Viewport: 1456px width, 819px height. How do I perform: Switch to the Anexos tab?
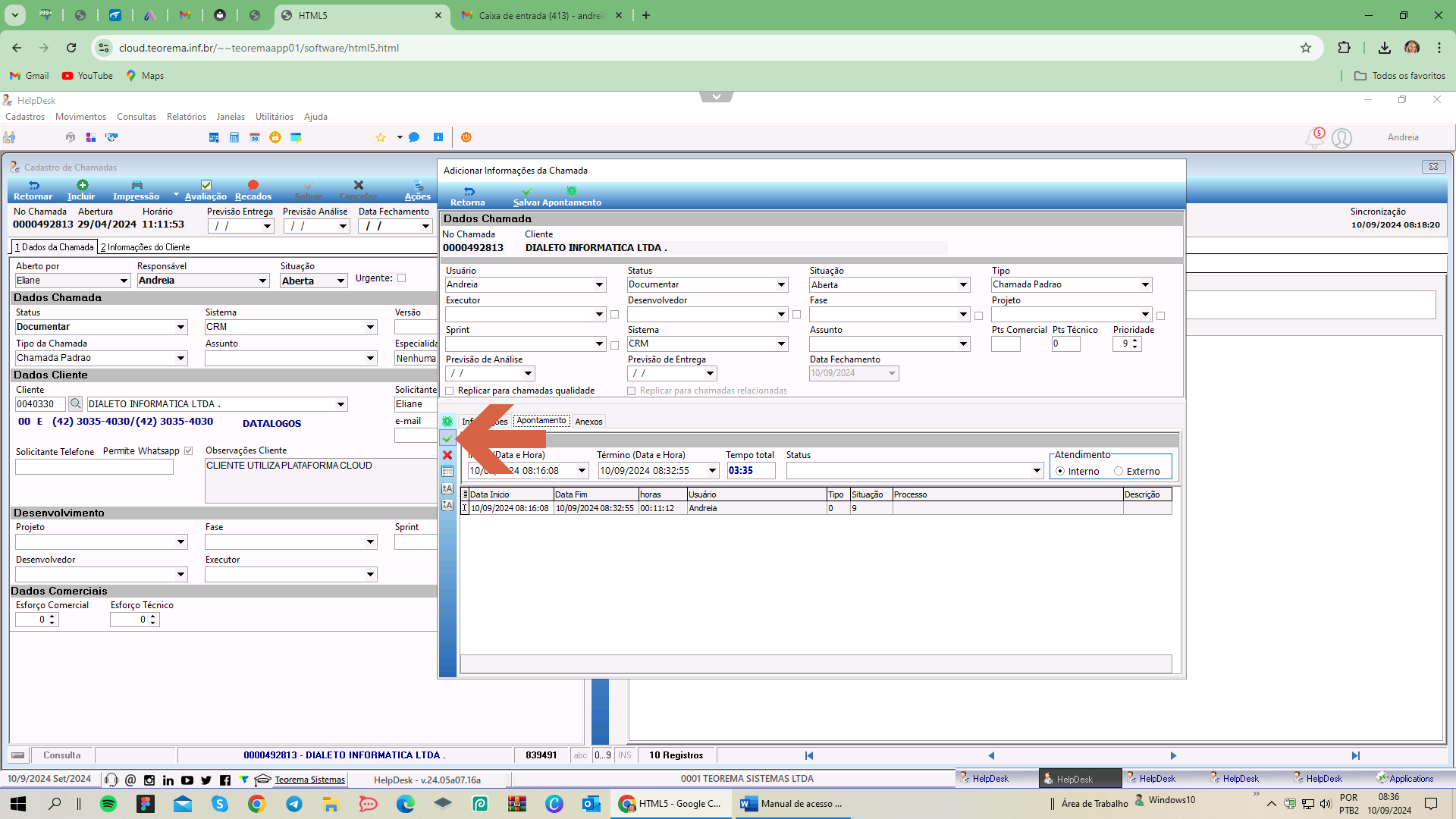click(x=588, y=422)
